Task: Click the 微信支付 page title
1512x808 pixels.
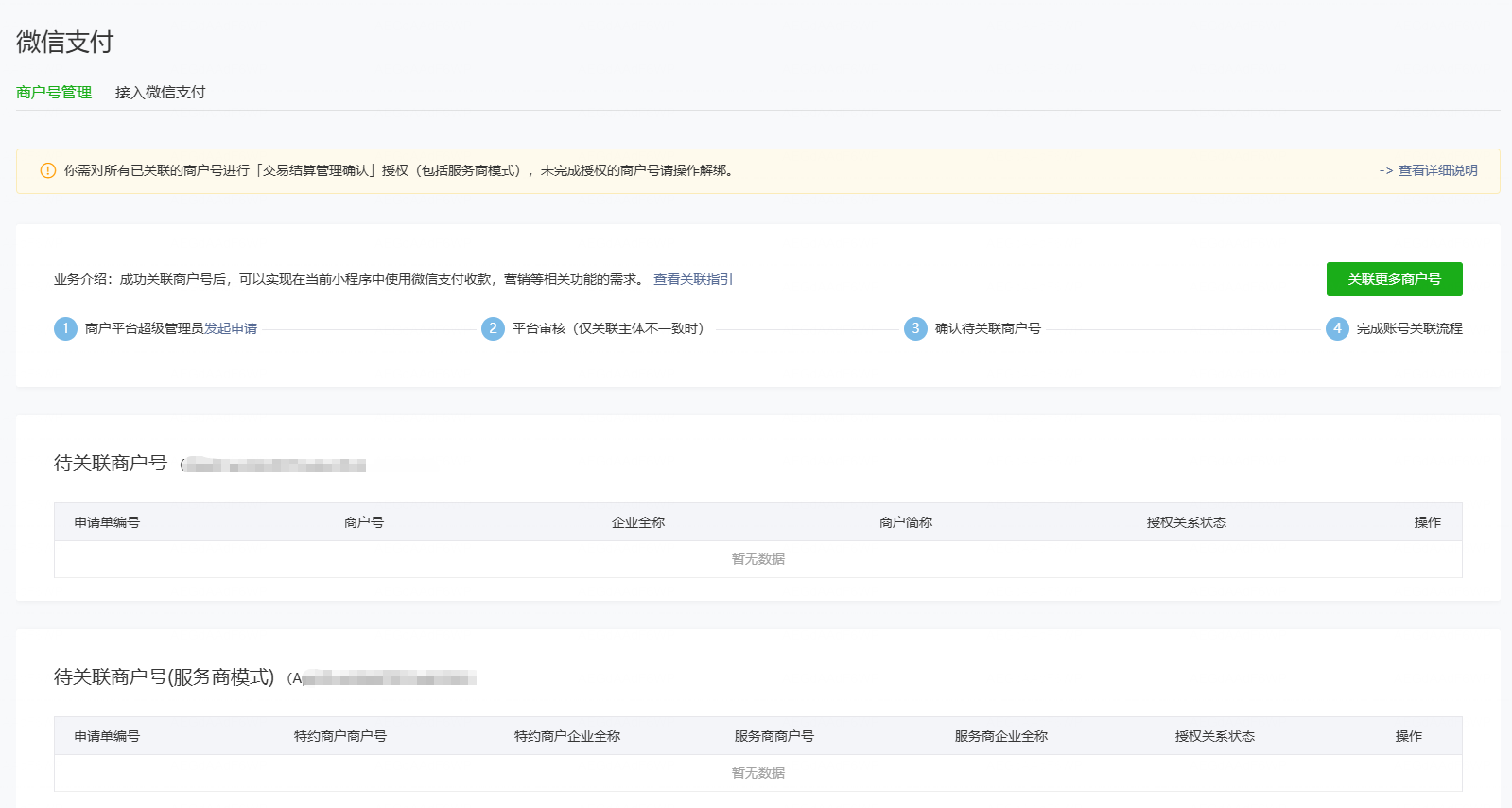Action: click(65, 42)
